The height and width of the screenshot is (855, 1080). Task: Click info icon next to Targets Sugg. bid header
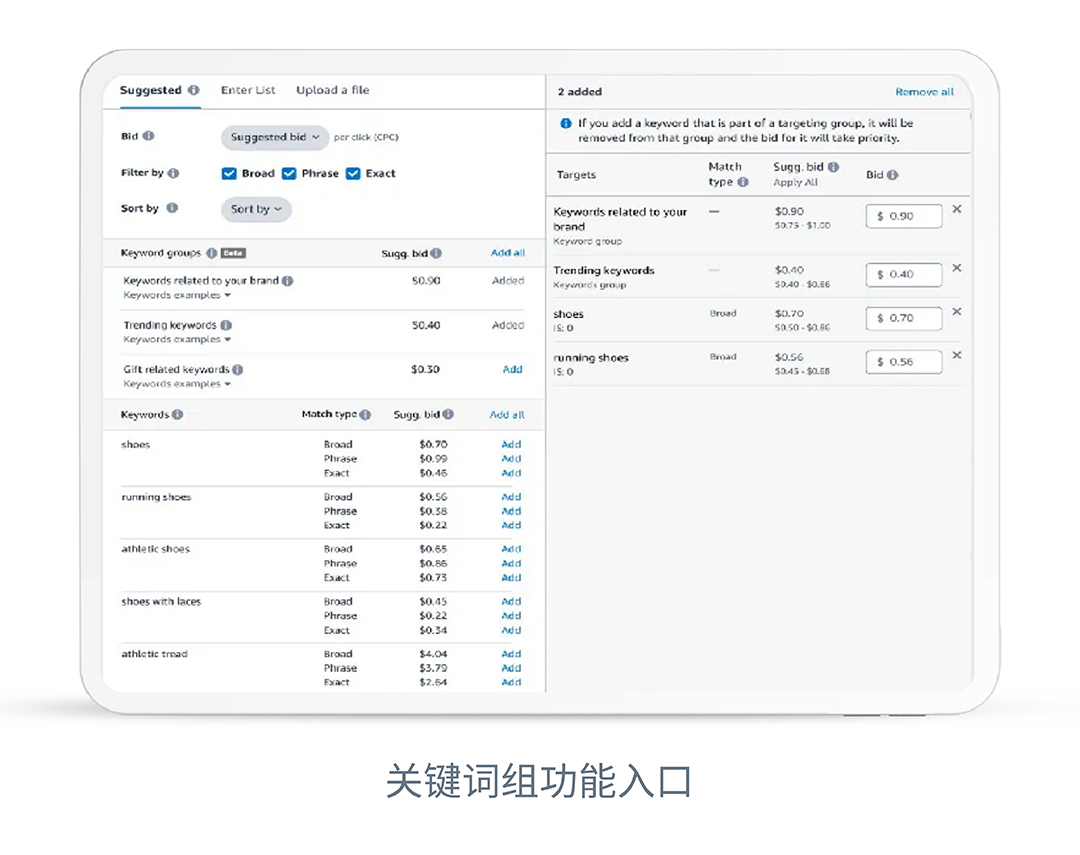click(x=833, y=167)
